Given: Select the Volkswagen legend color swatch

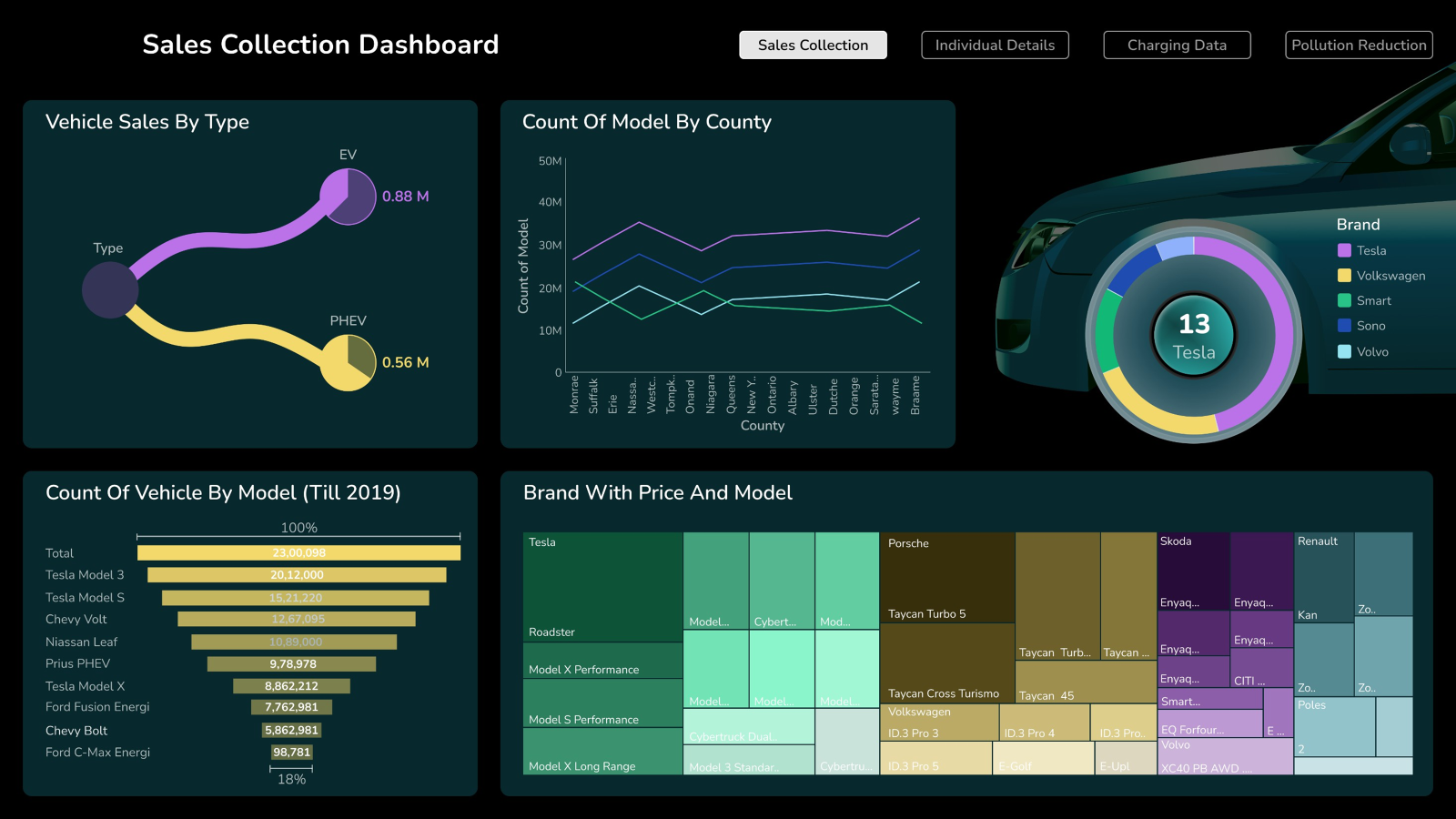Looking at the screenshot, I should coord(1344,276).
